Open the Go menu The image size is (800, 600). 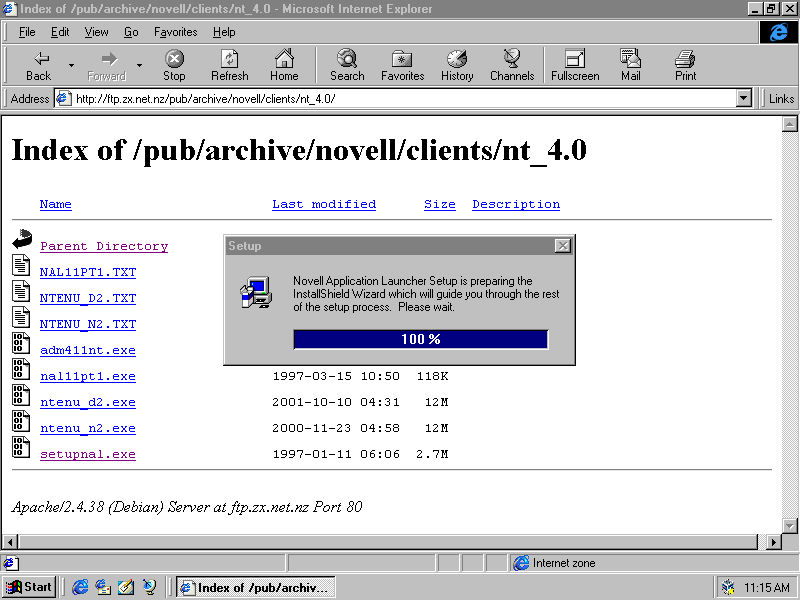tap(131, 32)
